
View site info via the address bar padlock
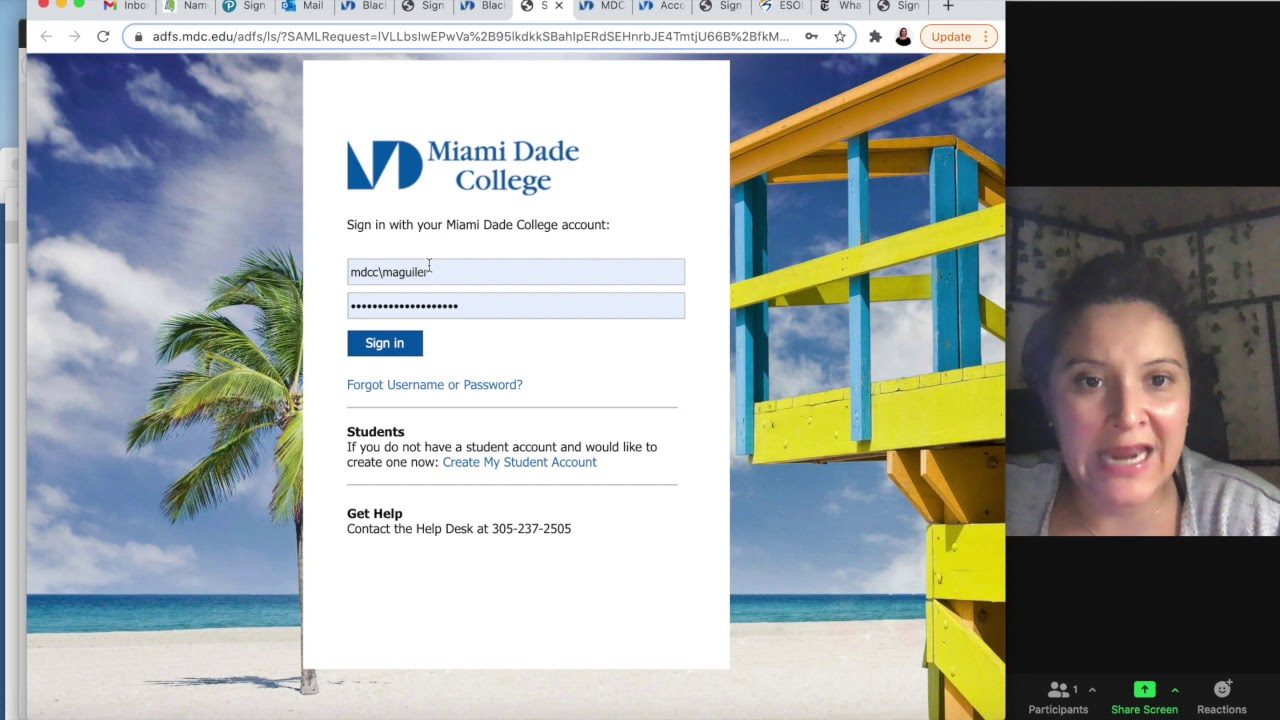pyautogui.click(x=139, y=37)
